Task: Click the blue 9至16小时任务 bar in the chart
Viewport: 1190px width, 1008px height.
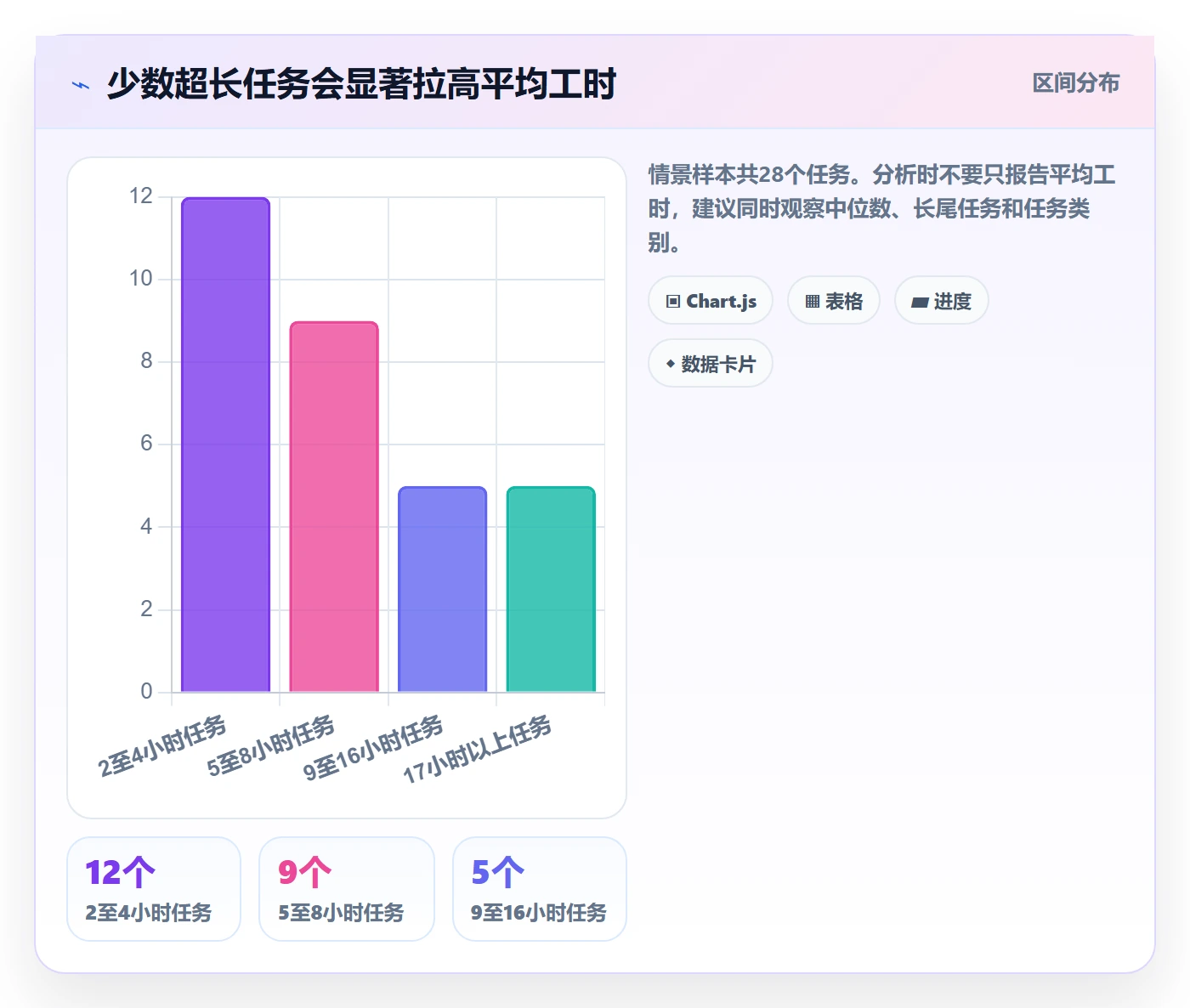Action: 442,589
